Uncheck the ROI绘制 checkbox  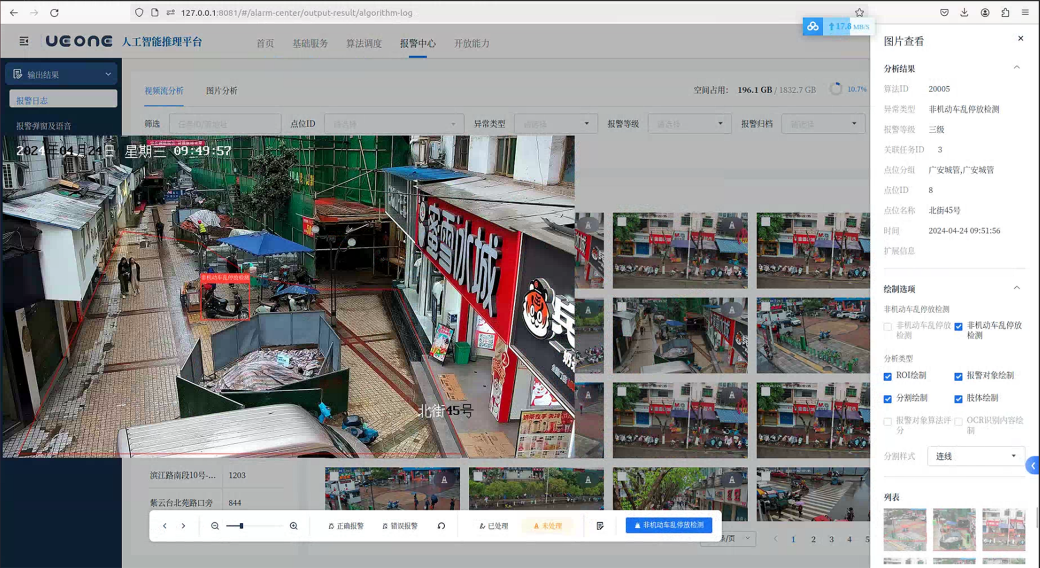coord(888,376)
